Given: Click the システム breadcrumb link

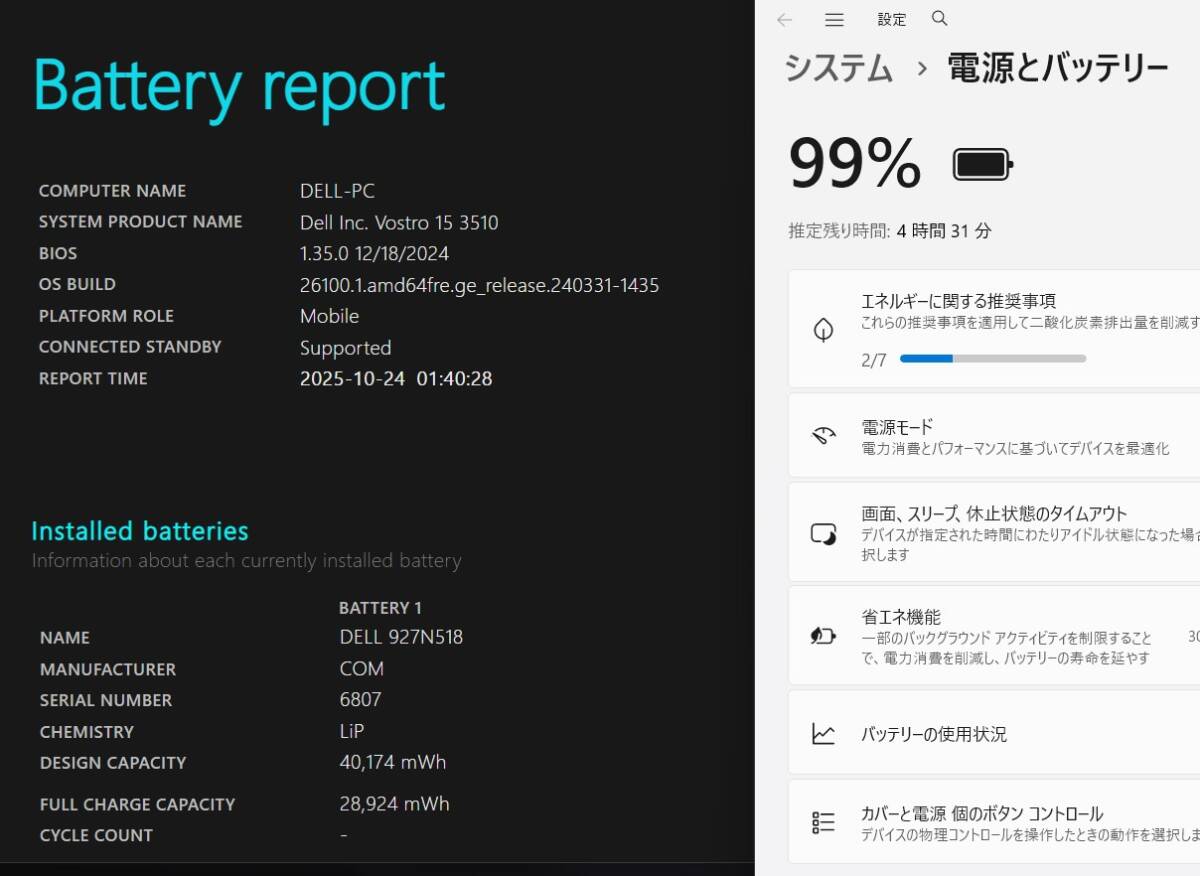Looking at the screenshot, I should (x=838, y=68).
